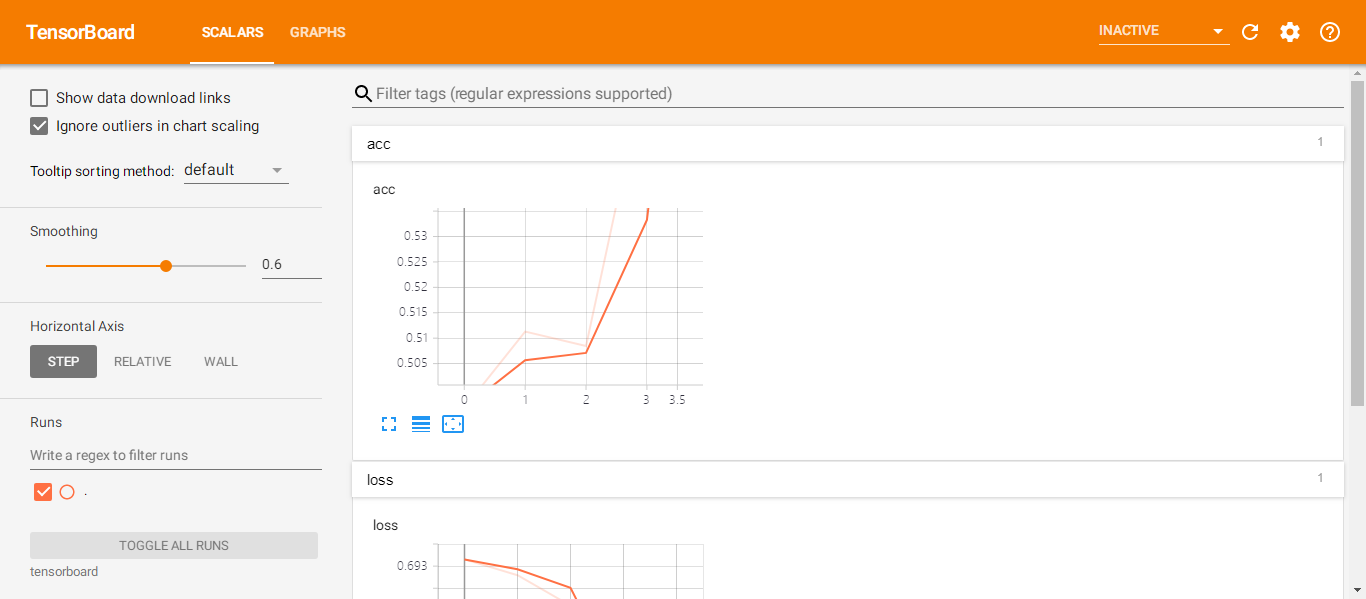Click the loss line chart plot
Viewport: 1366px width, 599px height.
[570, 571]
